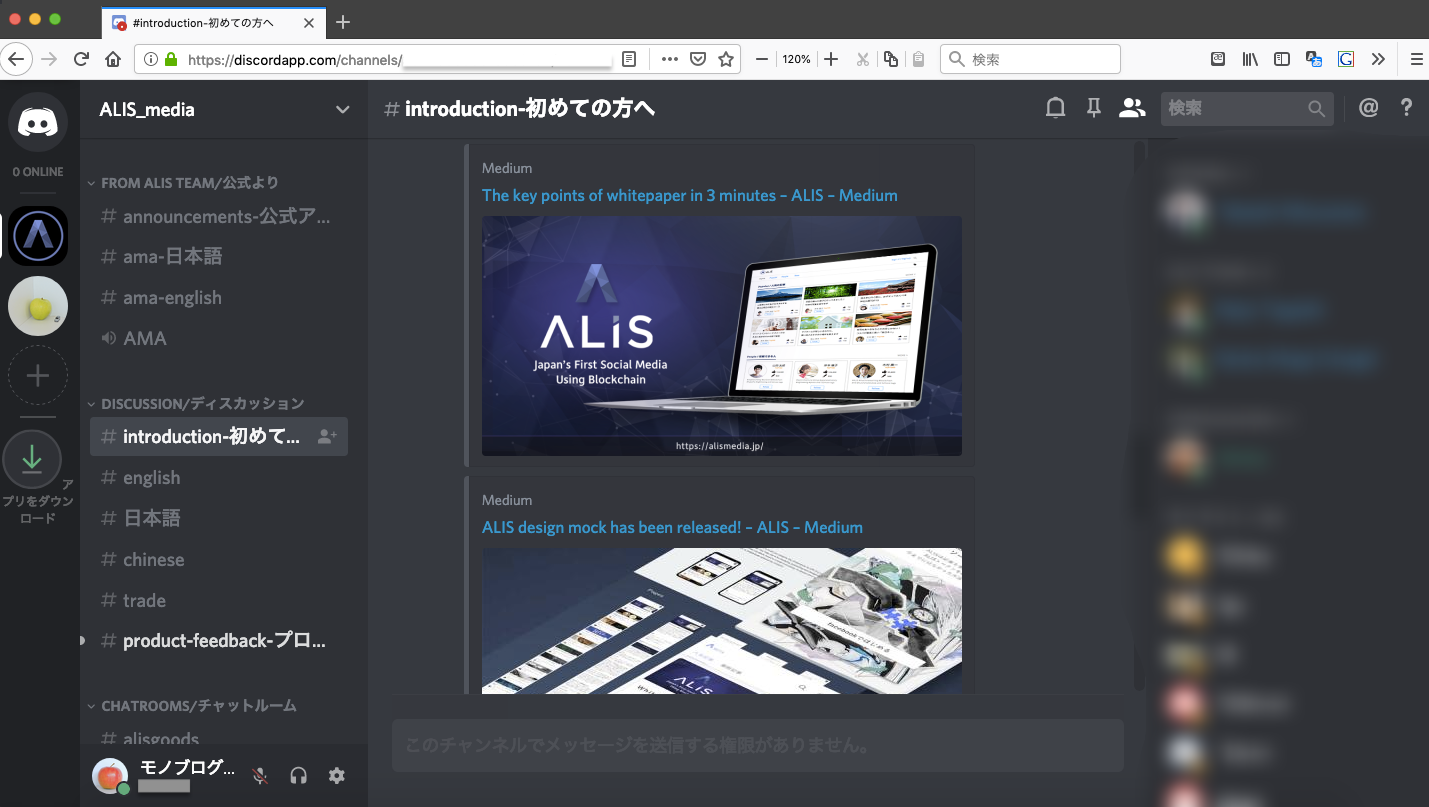This screenshot has width=1429, height=807.
Task: Open mentions with the @ icon
Action: coord(1368,109)
